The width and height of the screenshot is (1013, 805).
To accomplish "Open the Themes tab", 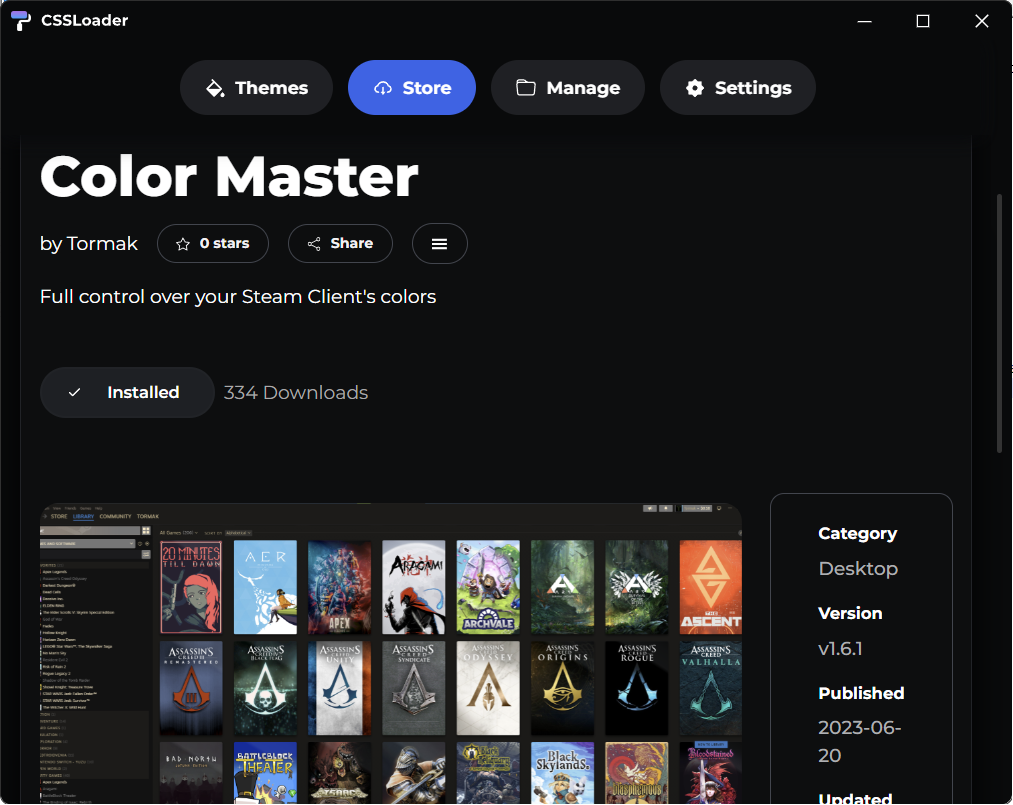I will (x=256, y=87).
